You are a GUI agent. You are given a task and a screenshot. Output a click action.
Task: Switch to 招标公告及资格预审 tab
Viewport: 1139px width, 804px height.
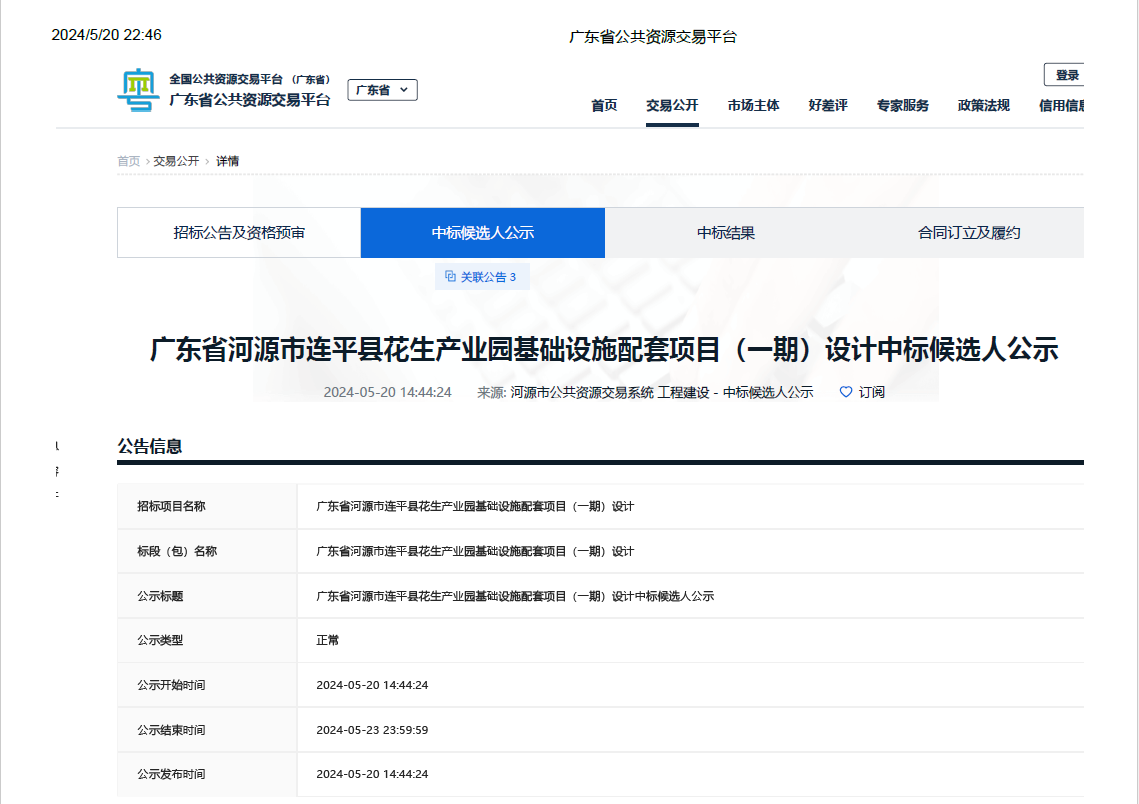pos(239,233)
